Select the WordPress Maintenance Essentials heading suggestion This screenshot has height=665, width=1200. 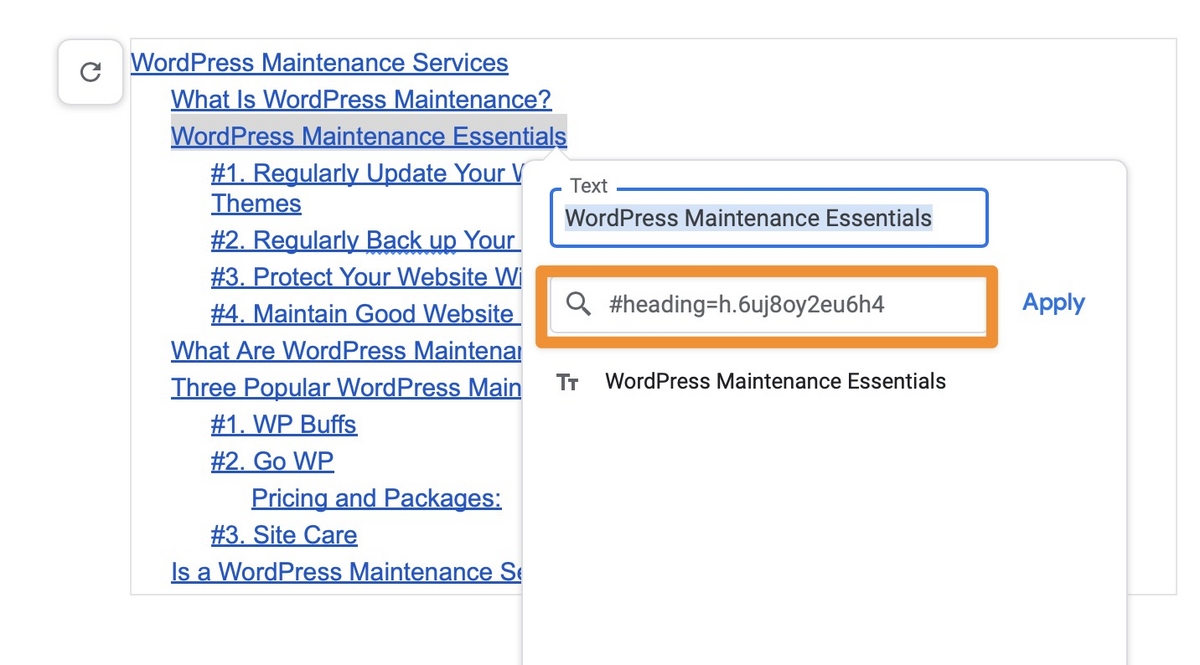pyautogui.click(x=775, y=382)
